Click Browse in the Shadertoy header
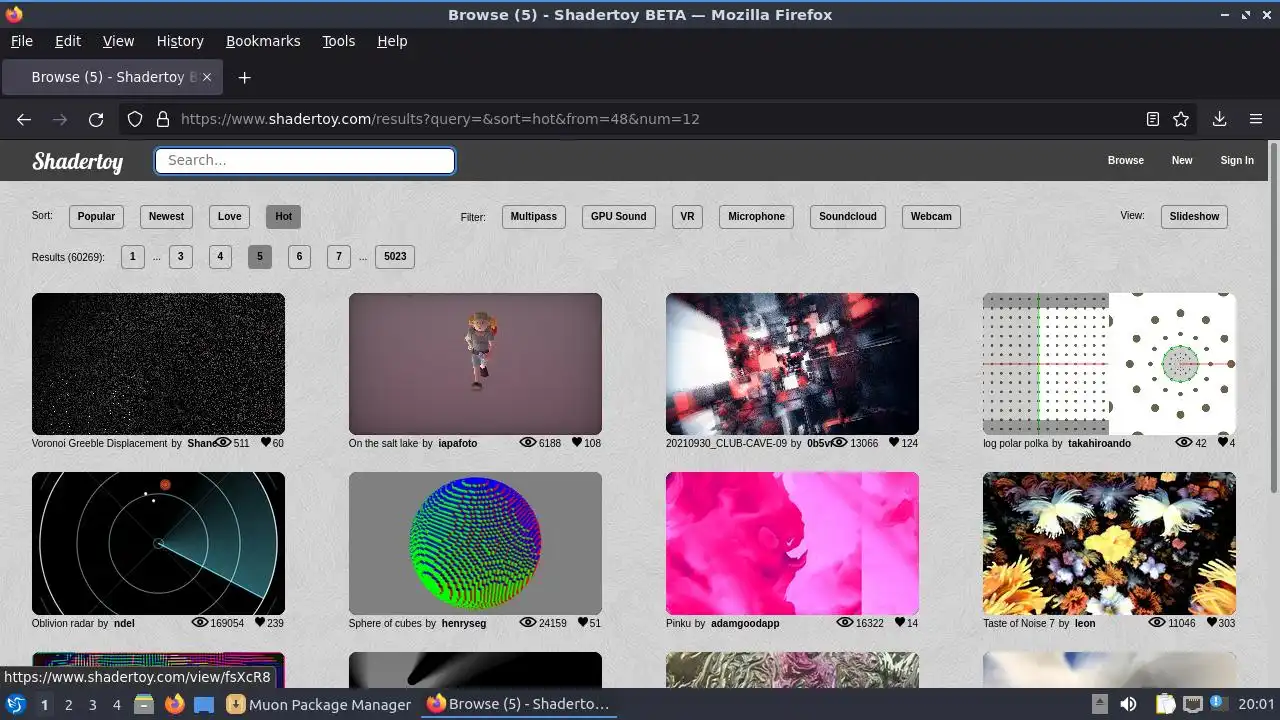The image size is (1280, 720). (1125, 160)
